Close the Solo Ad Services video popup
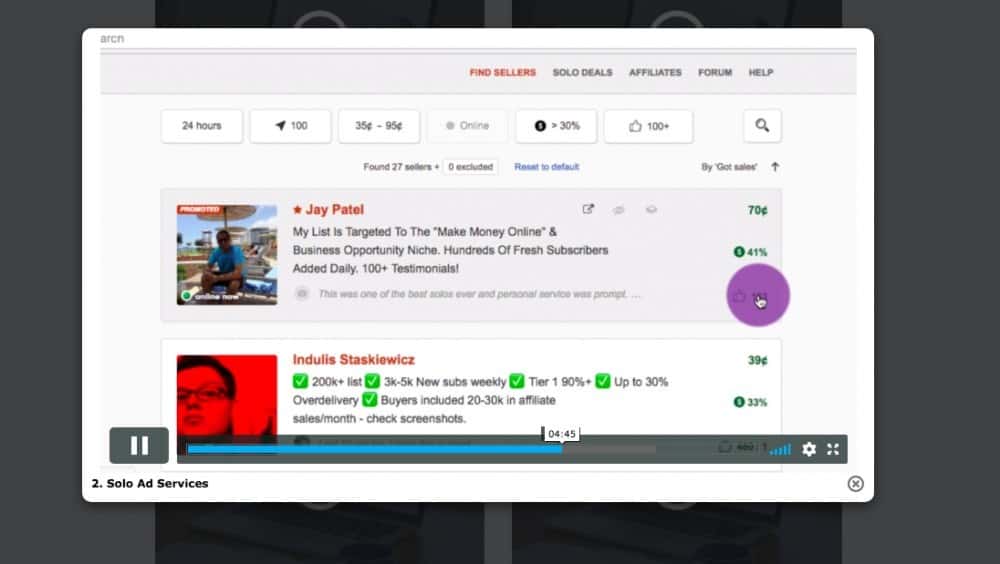This screenshot has width=1000, height=564. [855, 484]
